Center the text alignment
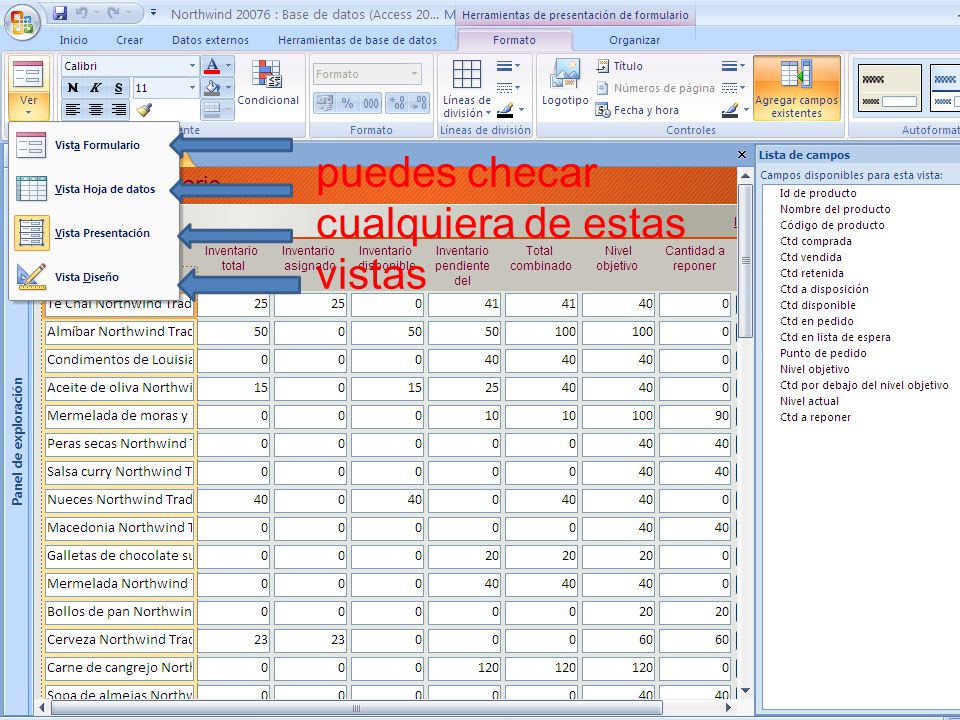The image size is (960, 720). [x=96, y=110]
